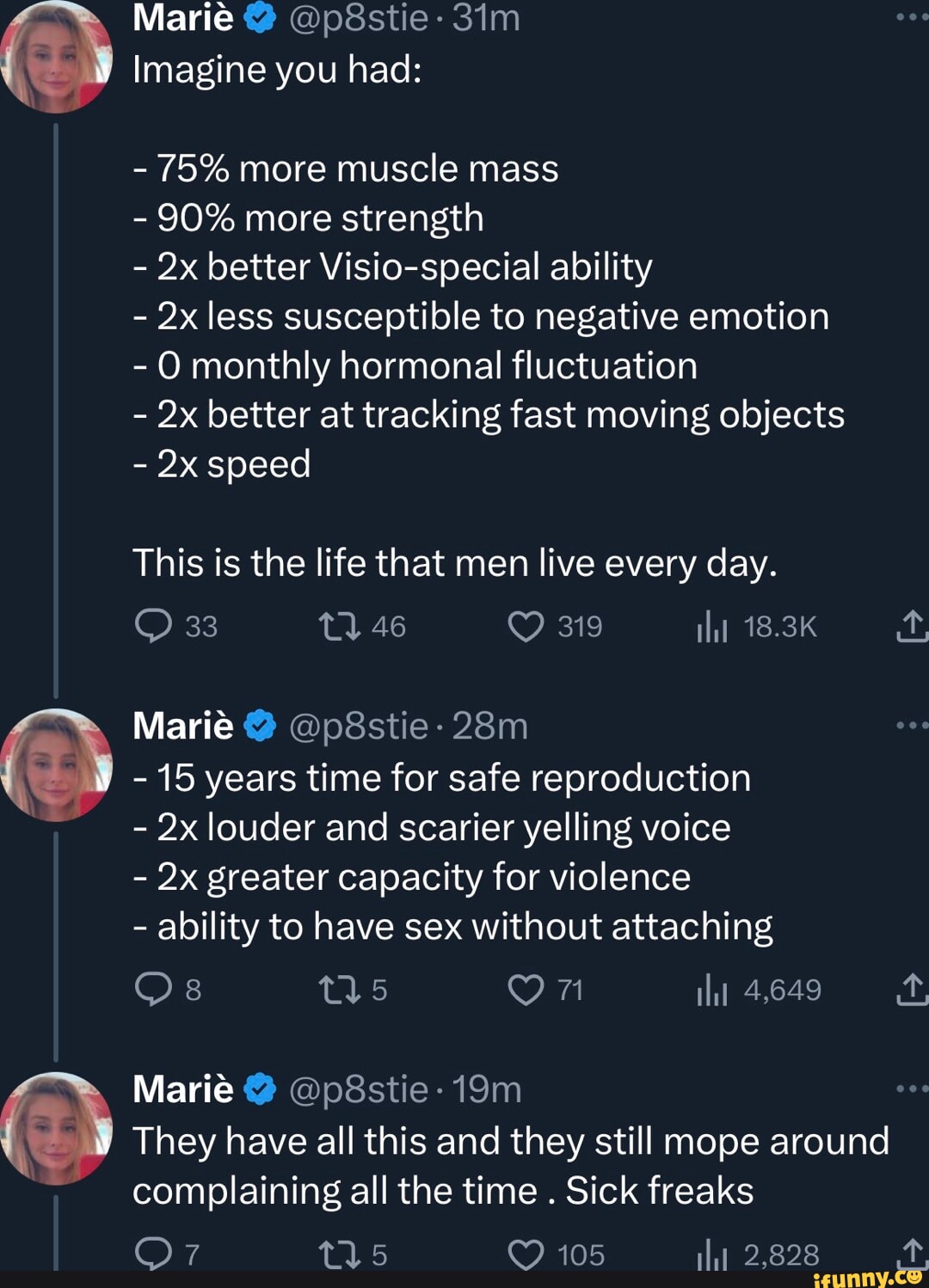This screenshot has height=1288, width=929.
Task: Share the 28m tweet
Action: pyautogui.click(x=911, y=990)
